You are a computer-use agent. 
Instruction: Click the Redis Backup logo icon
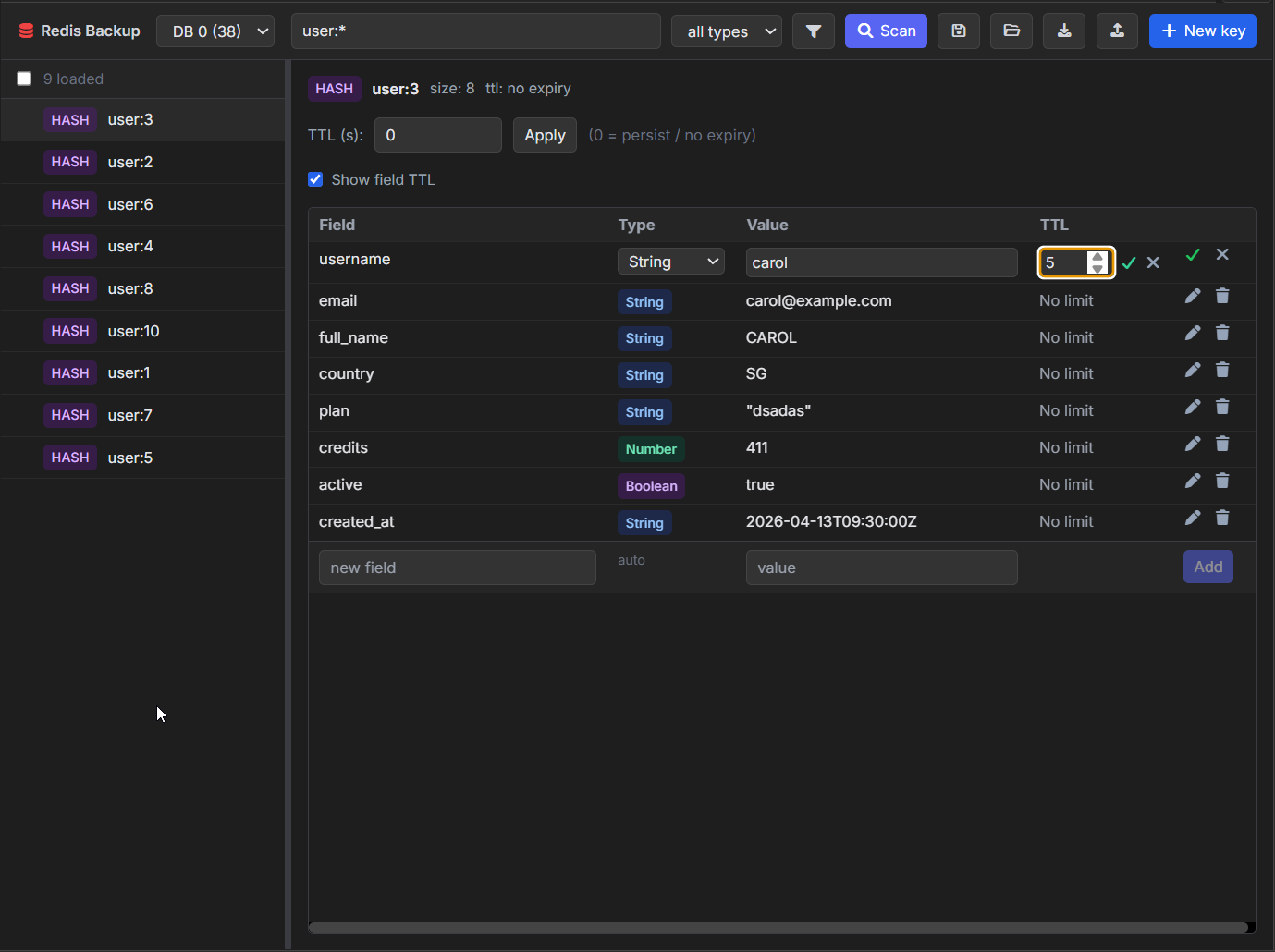[x=26, y=31]
